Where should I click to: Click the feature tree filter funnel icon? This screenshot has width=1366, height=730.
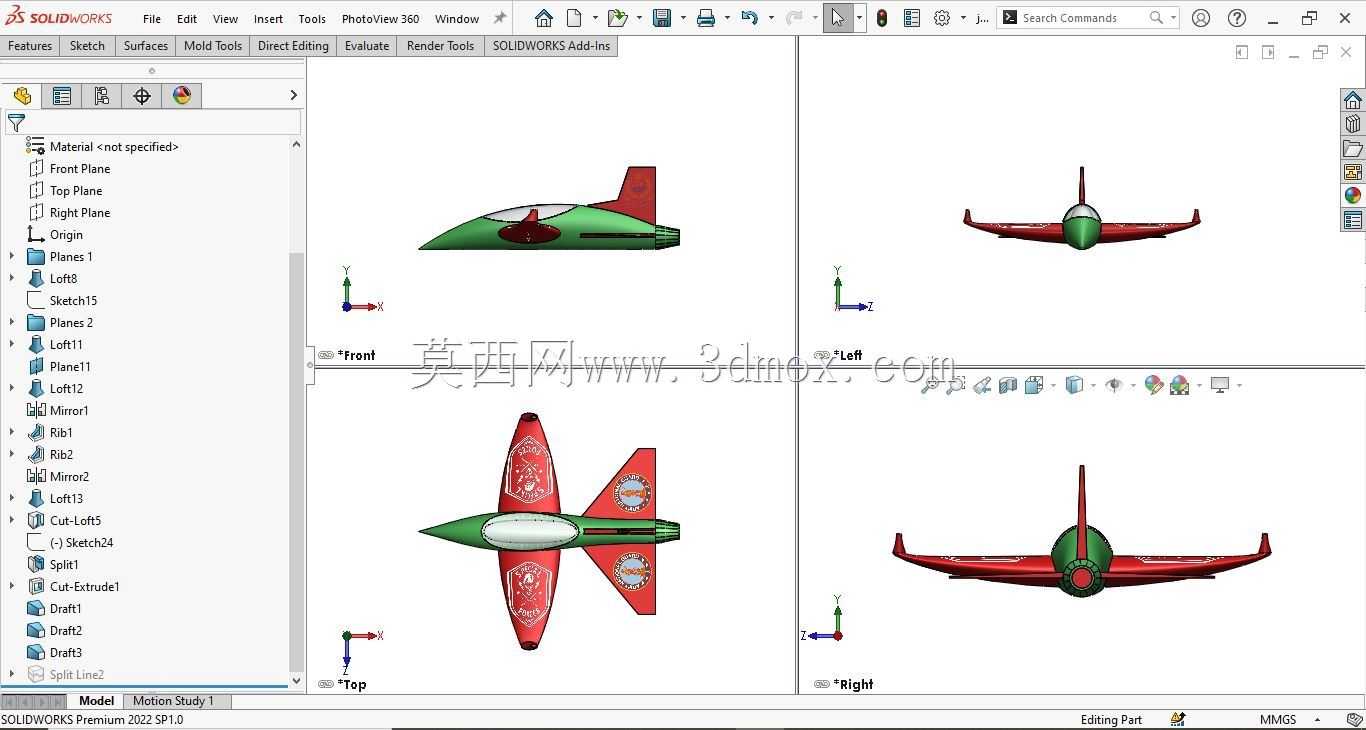(16, 123)
